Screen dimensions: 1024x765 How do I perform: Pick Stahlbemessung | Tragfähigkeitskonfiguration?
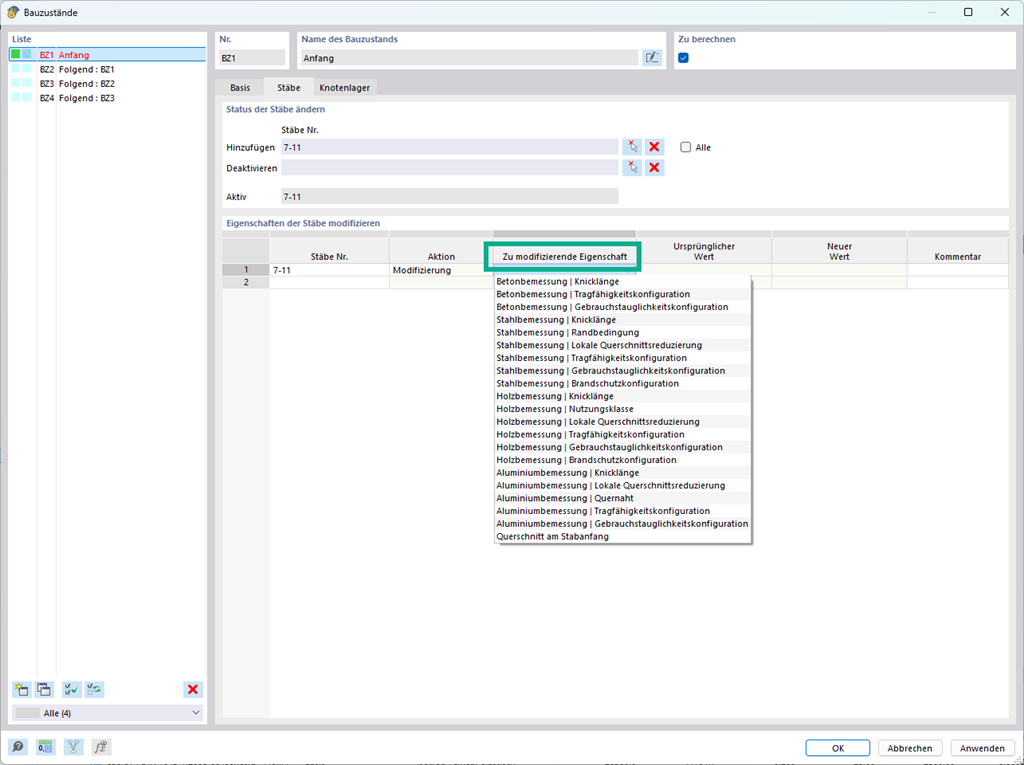click(622, 358)
